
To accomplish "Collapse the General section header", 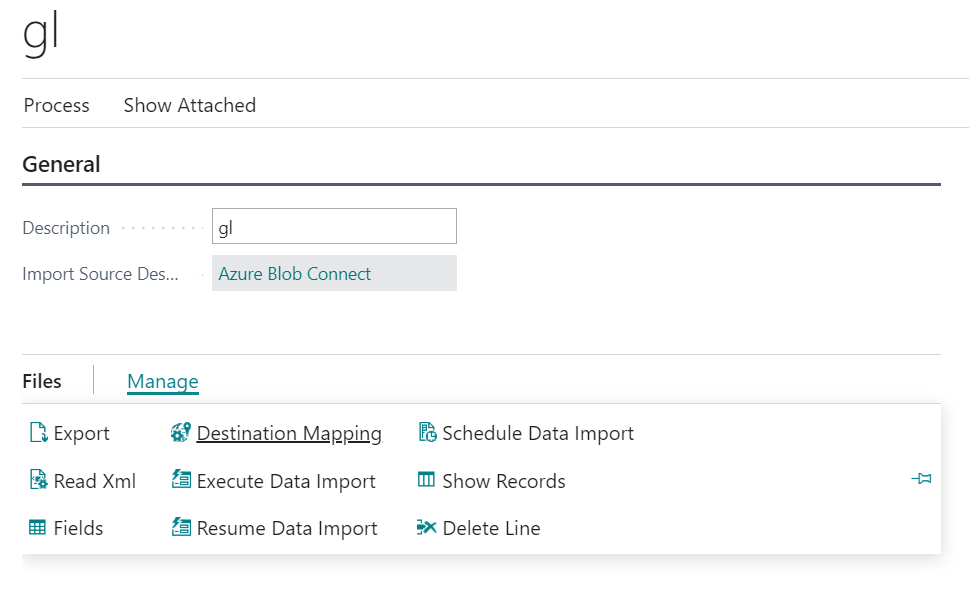I will click(x=61, y=164).
